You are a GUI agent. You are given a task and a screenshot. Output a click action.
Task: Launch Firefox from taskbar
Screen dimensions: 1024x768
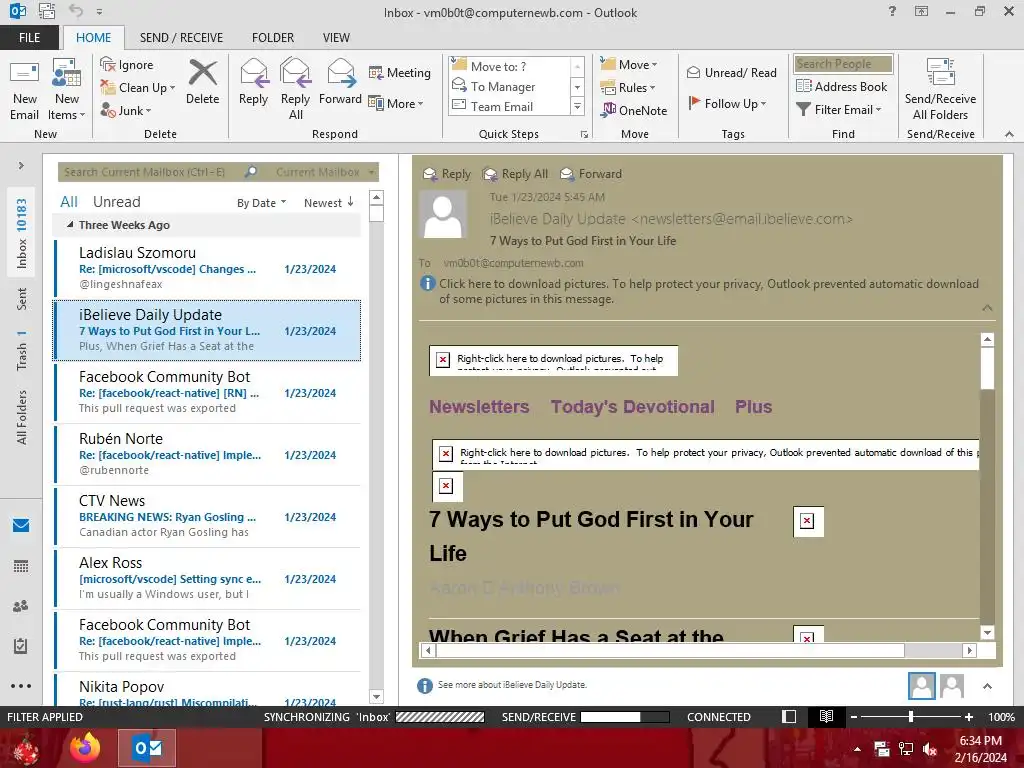tap(85, 748)
